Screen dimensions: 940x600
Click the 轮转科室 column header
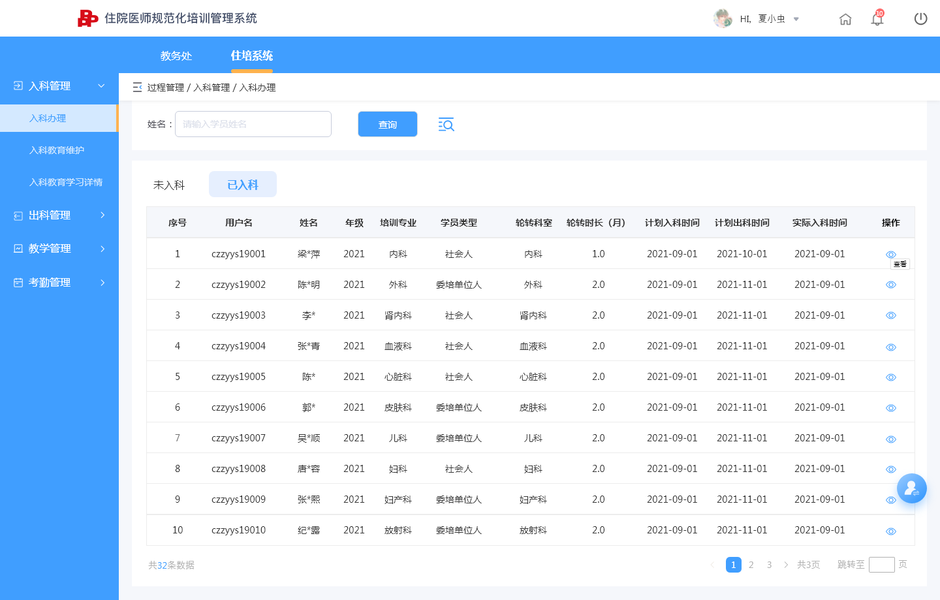534,222
